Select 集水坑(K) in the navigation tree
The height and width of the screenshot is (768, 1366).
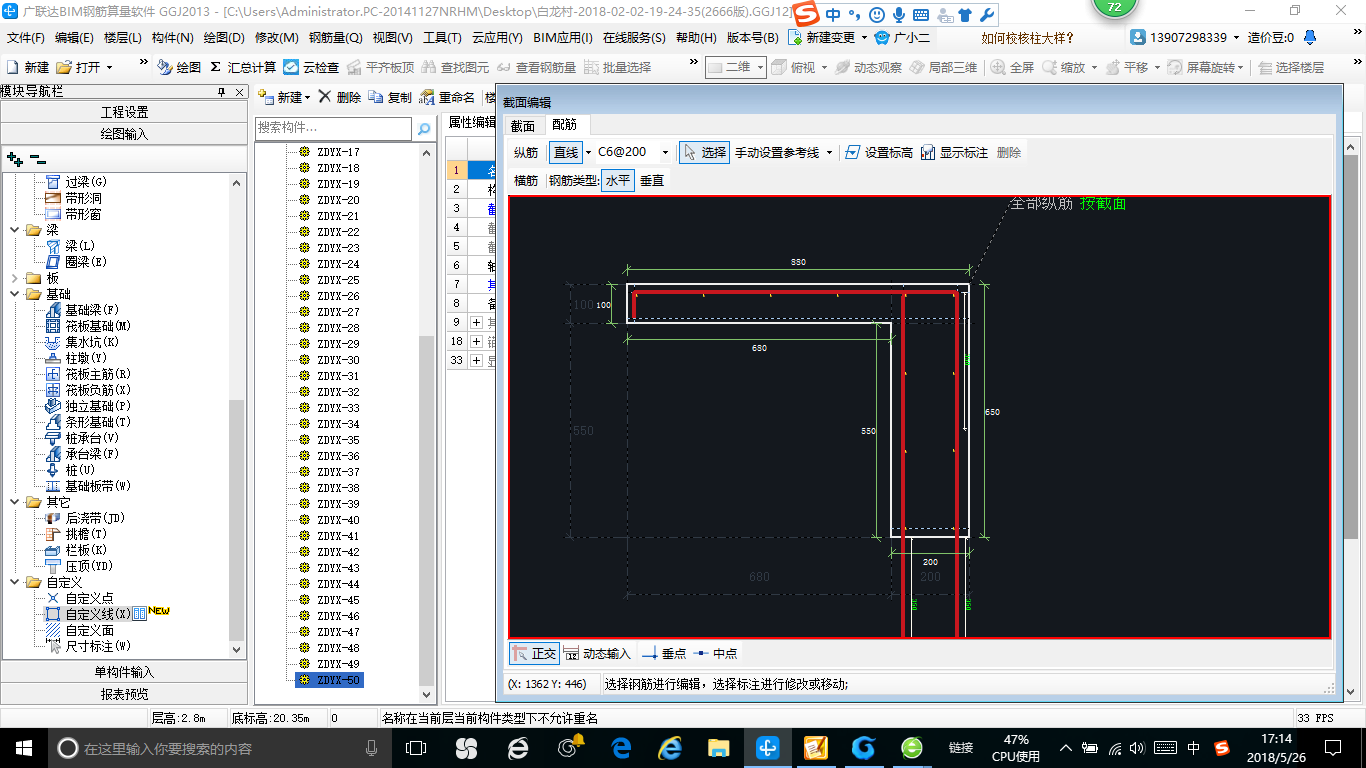pyautogui.click(x=92, y=342)
